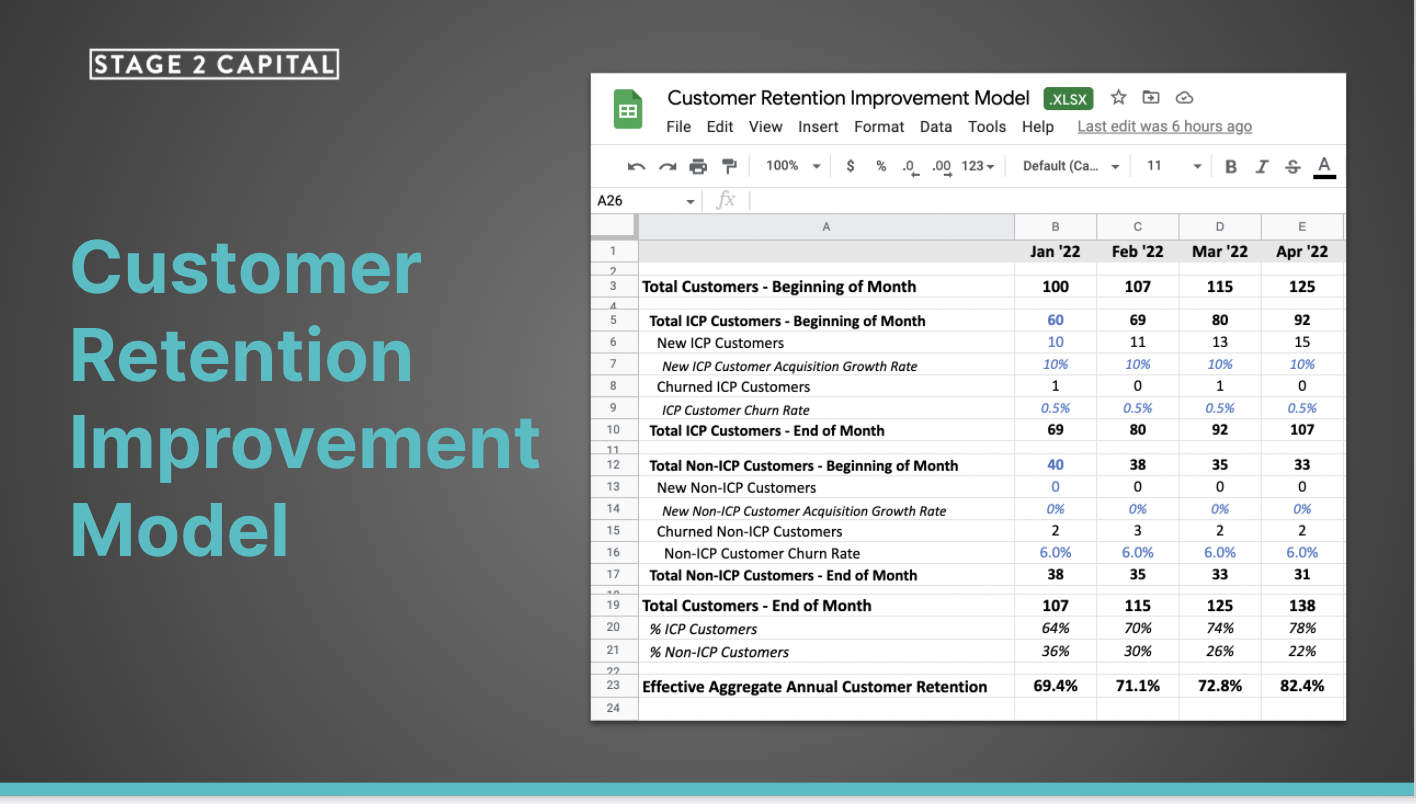This screenshot has width=1416, height=804.
Task: Click the Undo arrow in the toolbar
Action: pos(636,166)
